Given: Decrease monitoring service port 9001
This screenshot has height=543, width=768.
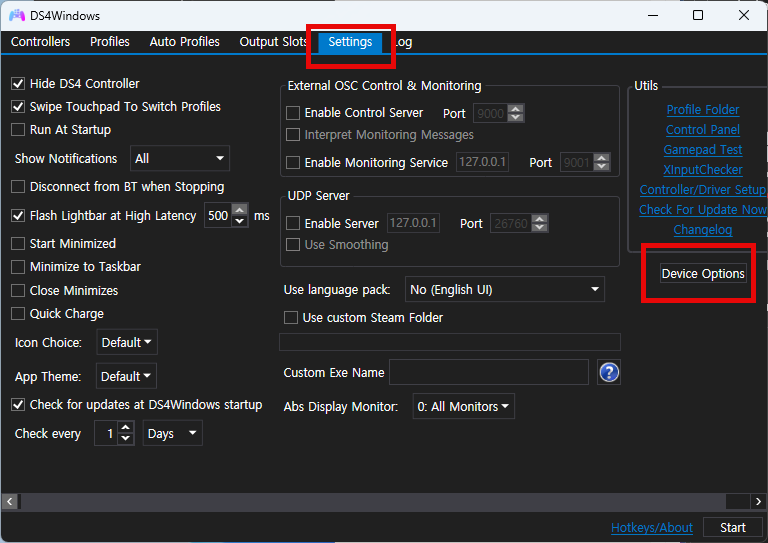Looking at the screenshot, I should (601, 166).
